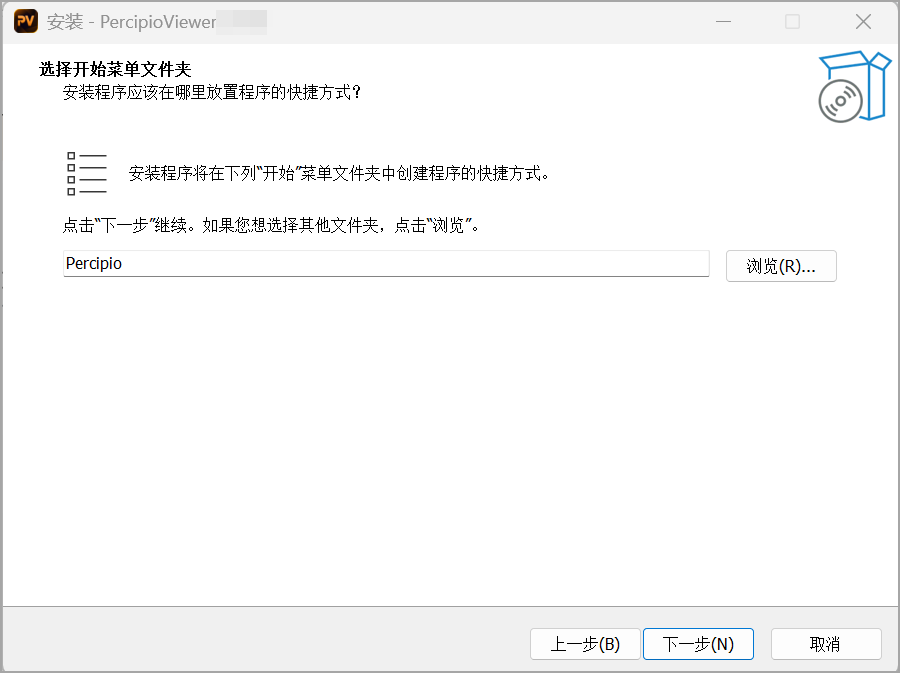Click the 选择开始菜单文件夹 heading
900x673 pixels.
[x=115, y=69]
